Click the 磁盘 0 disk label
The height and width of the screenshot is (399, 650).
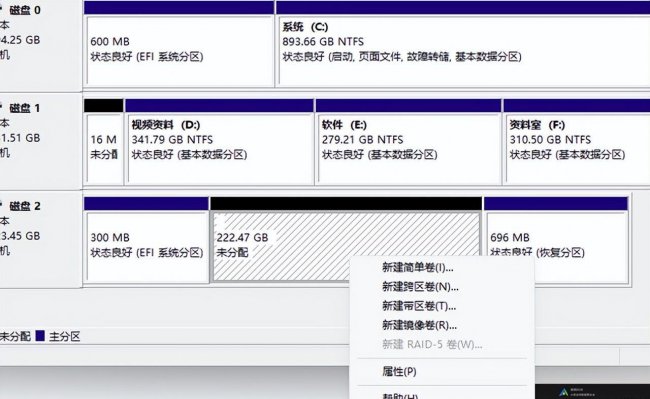pos(25,10)
